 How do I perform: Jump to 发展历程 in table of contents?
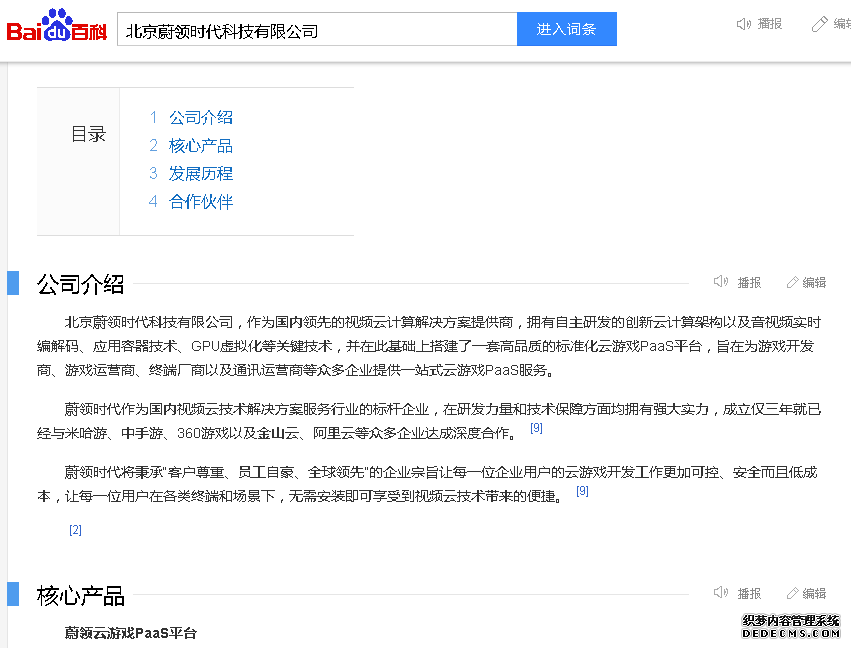[x=201, y=174]
